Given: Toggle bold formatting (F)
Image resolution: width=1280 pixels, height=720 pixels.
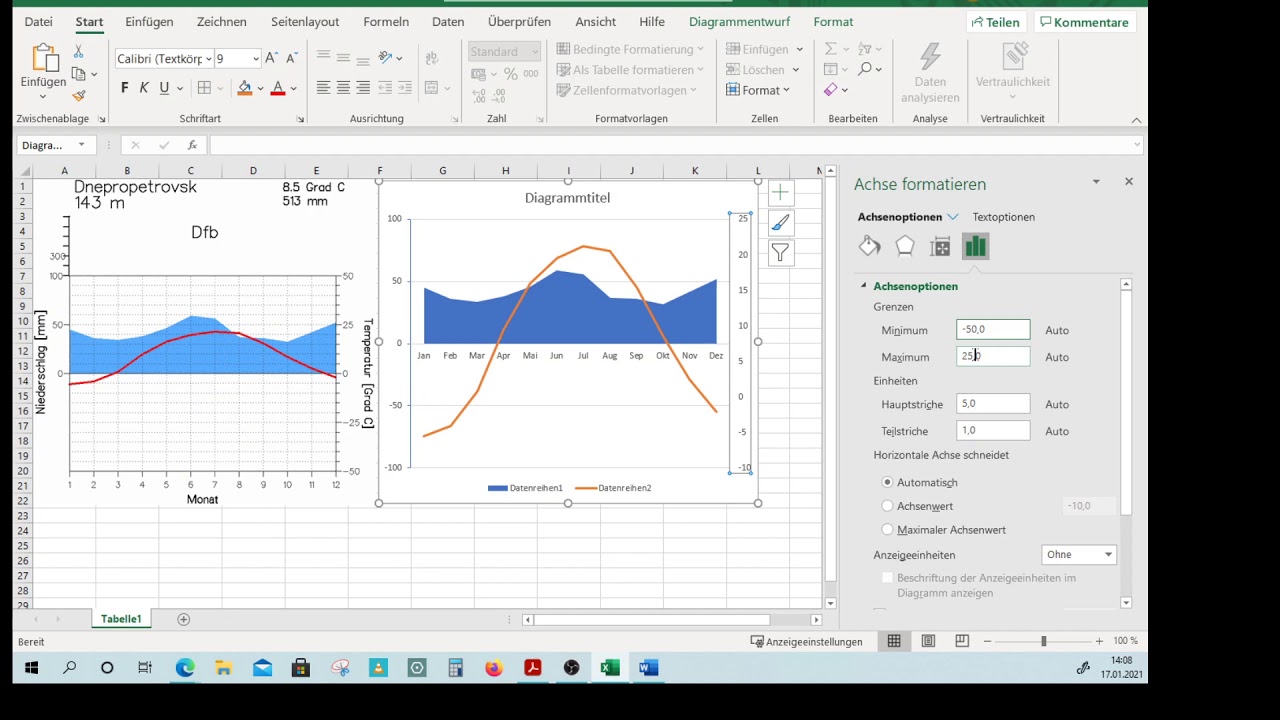Looking at the screenshot, I should pos(125,88).
